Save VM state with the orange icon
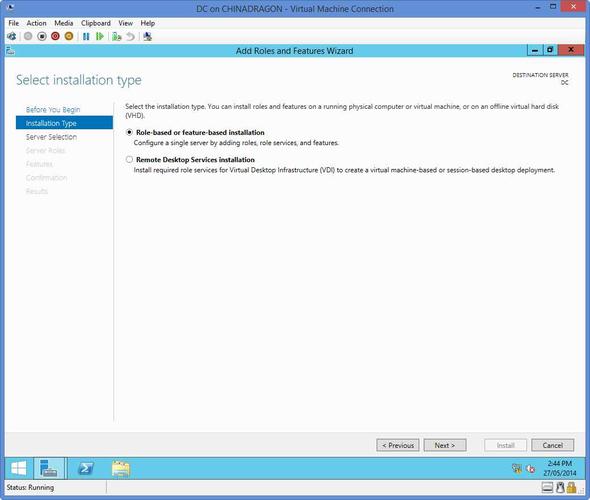This screenshot has width=590, height=500. tap(69, 36)
